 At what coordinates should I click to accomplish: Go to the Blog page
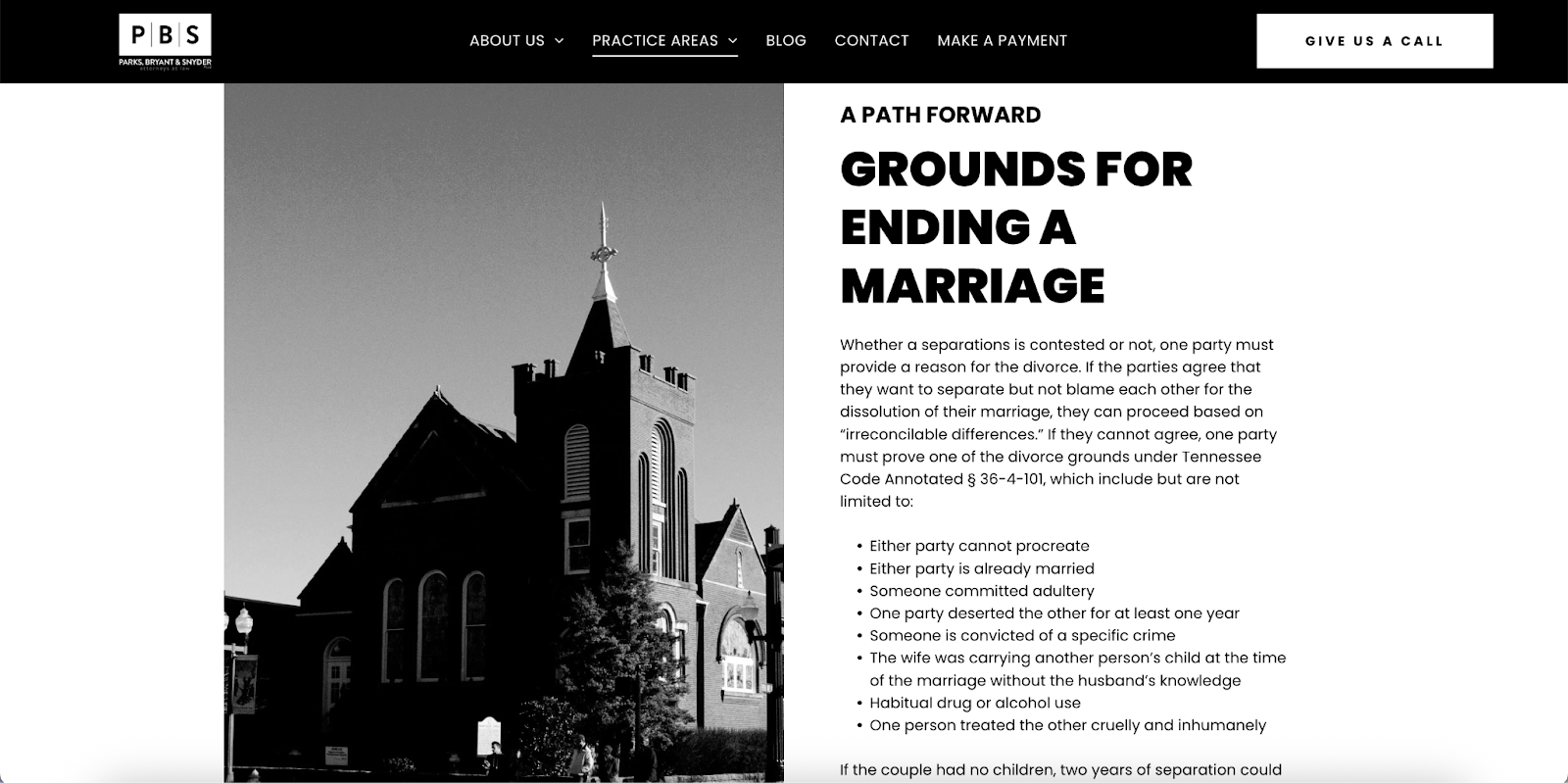(x=785, y=40)
